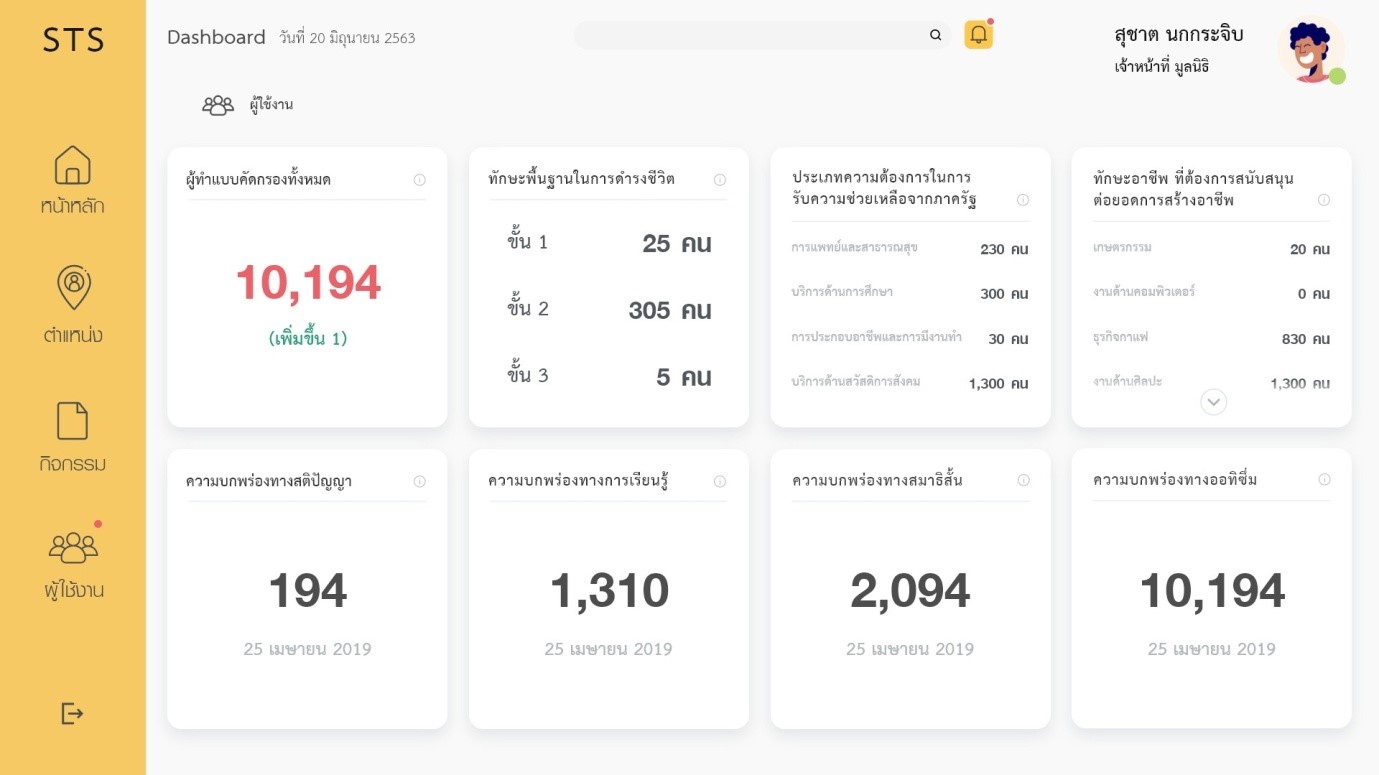Viewport: 1379px width, 775px height.
Task: Open the กิจกรรม document icon
Action: click(x=72, y=421)
